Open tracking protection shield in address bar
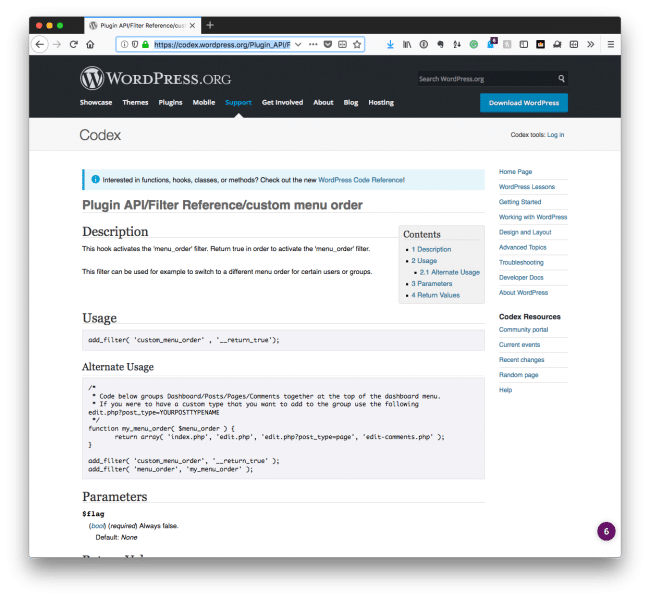This screenshot has height=599, width=650. click(135, 44)
